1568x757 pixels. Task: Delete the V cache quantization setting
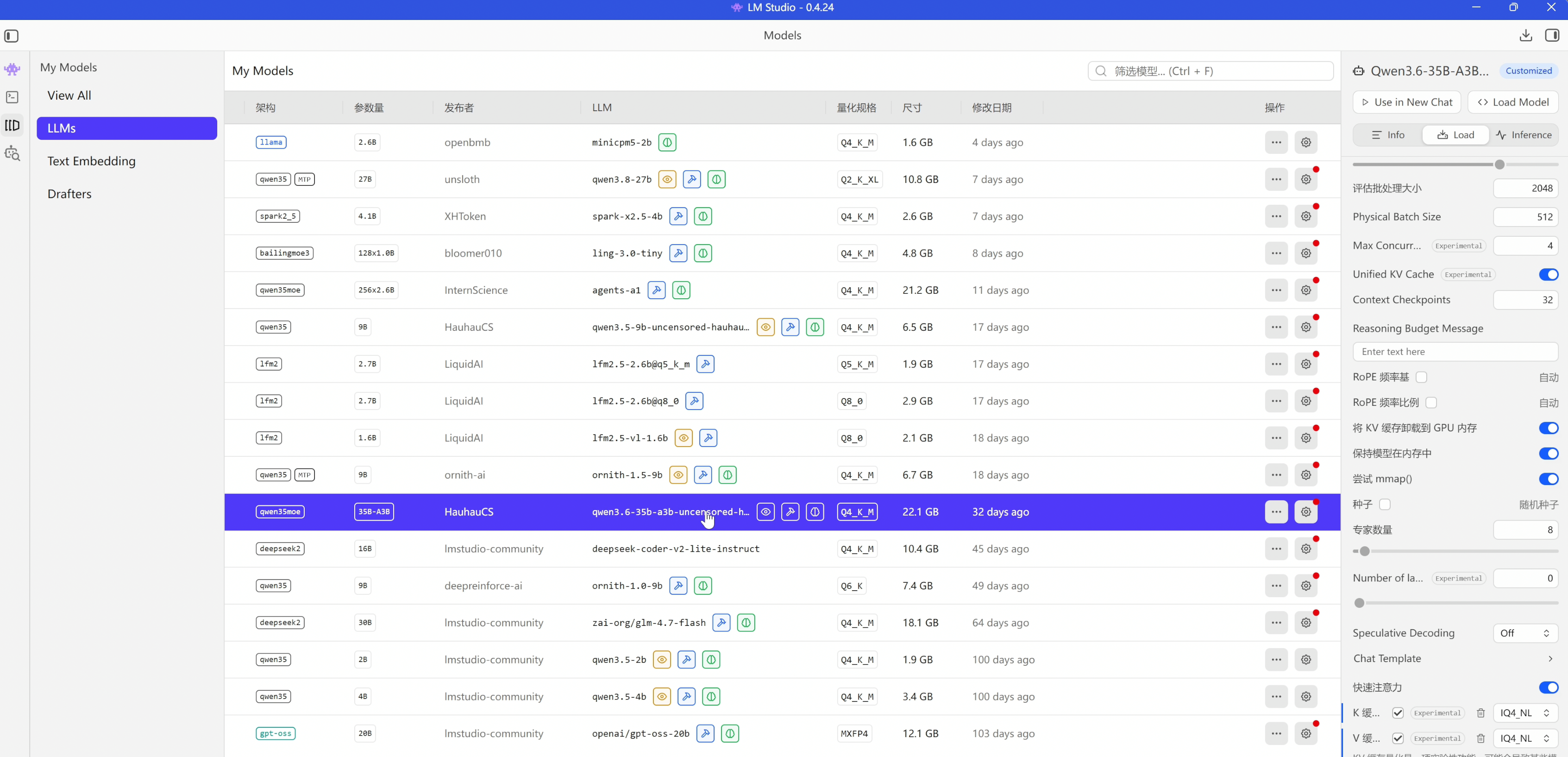pos(1480,738)
